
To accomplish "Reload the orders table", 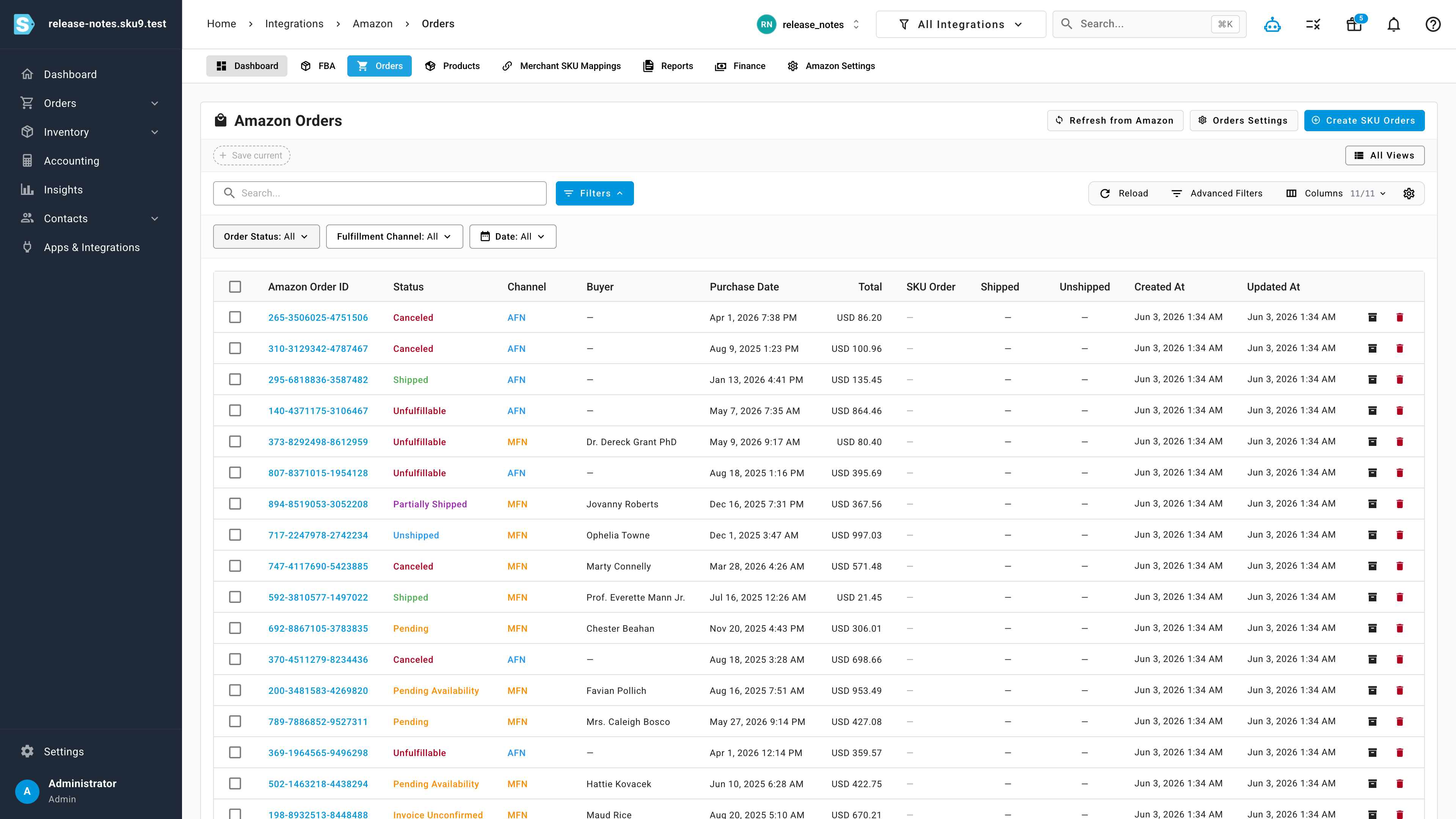I will click(x=1123, y=193).
